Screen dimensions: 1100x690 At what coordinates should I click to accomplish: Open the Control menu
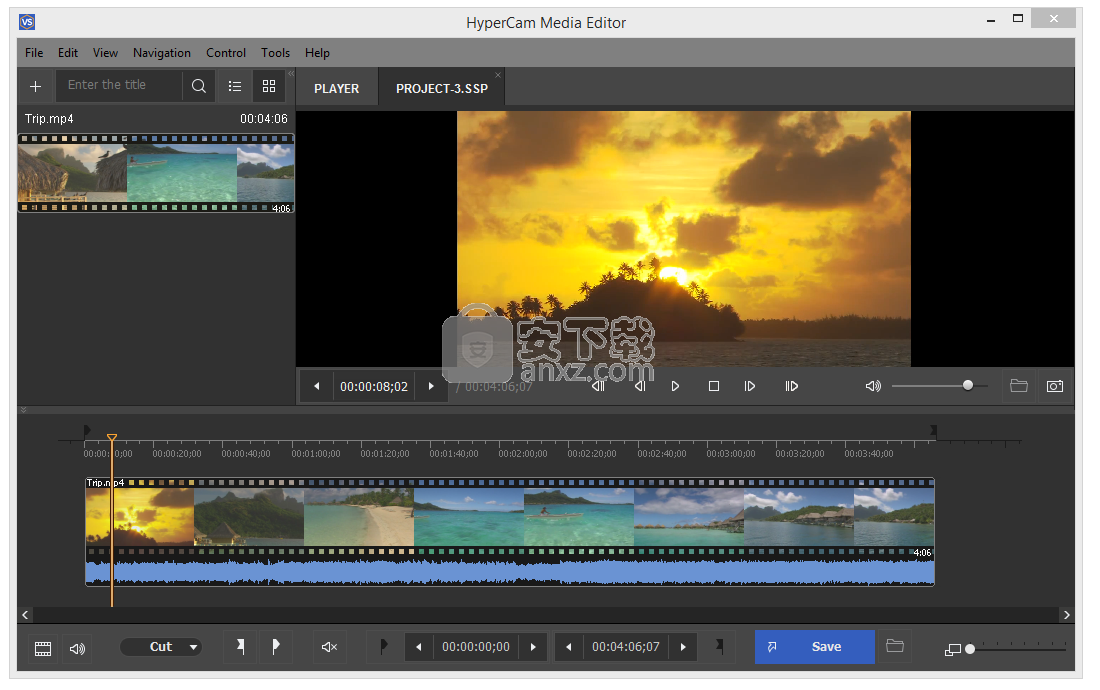[x=226, y=53]
